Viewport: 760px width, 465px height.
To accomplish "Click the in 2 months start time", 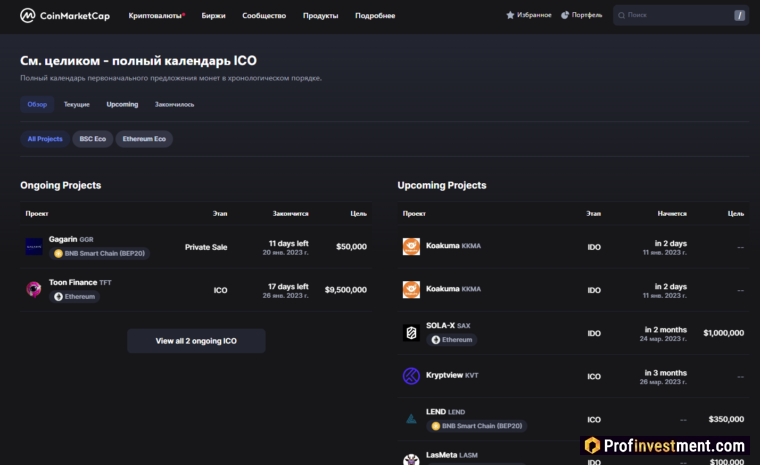I will coord(665,330).
